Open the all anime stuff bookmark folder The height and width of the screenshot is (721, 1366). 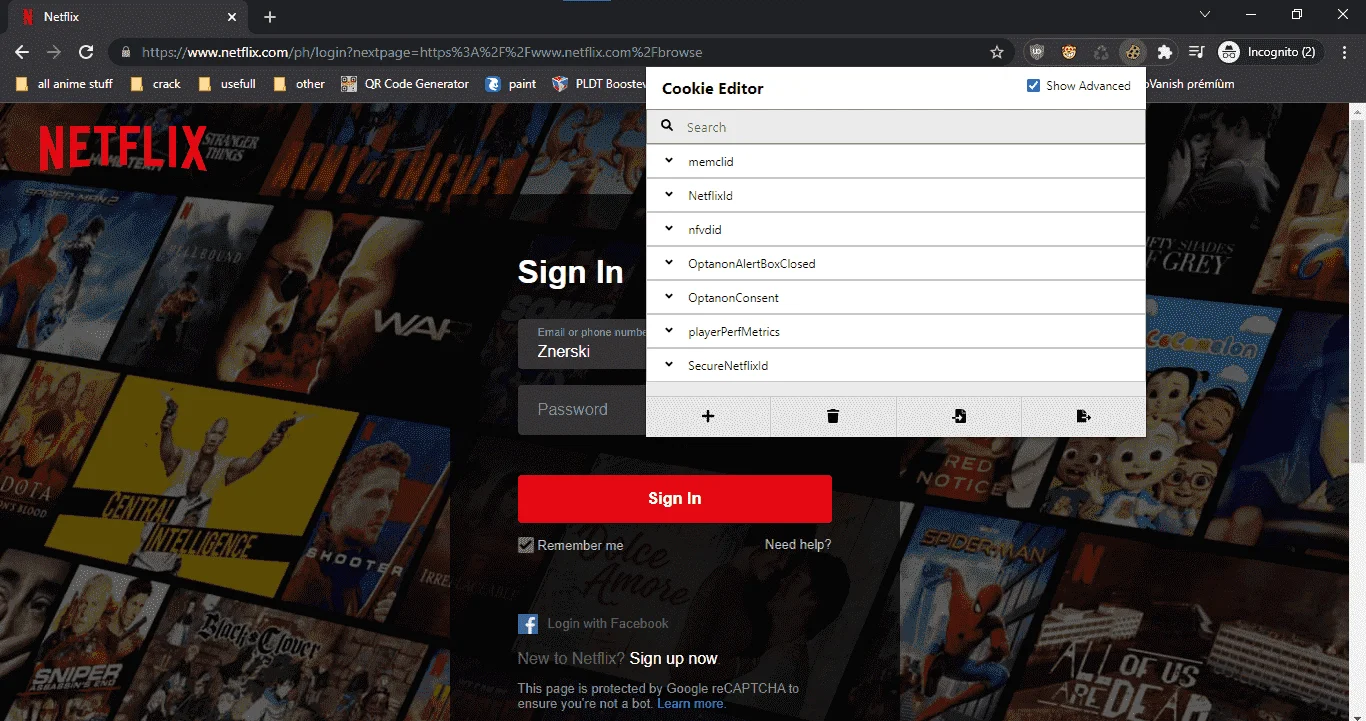(64, 84)
